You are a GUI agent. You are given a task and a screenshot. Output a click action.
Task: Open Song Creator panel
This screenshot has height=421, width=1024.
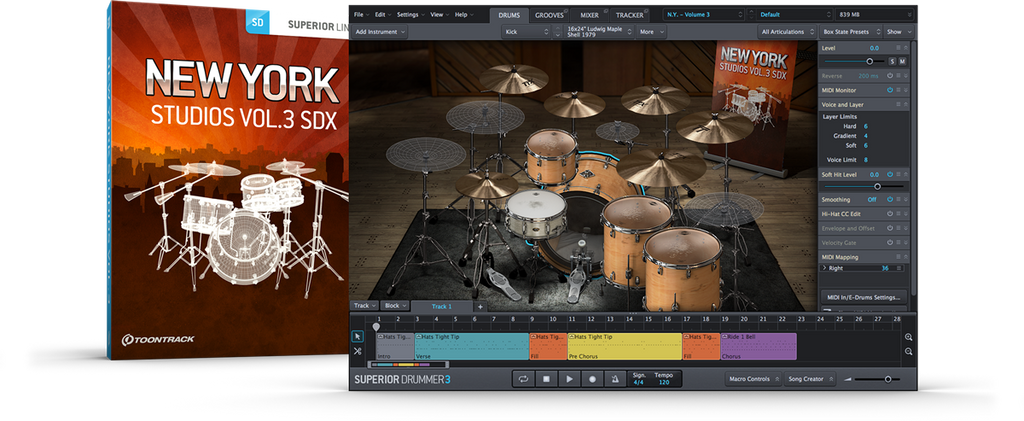(x=810, y=379)
